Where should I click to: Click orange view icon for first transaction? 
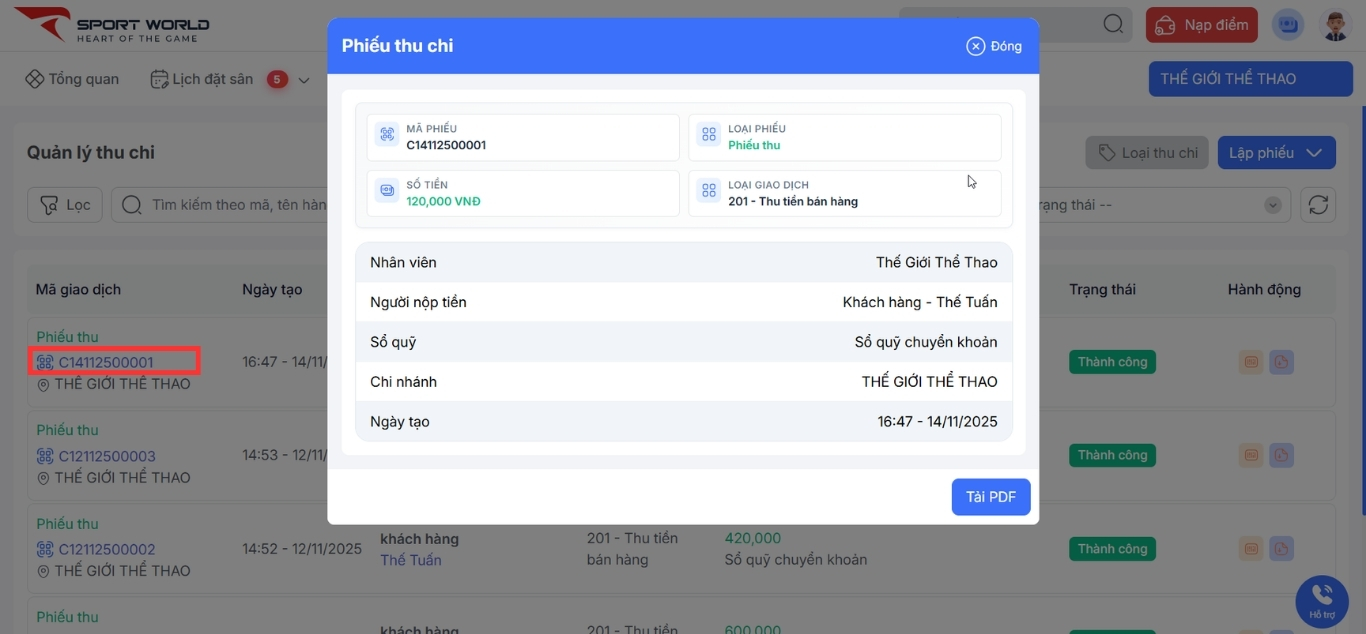[x=1250, y=362]
